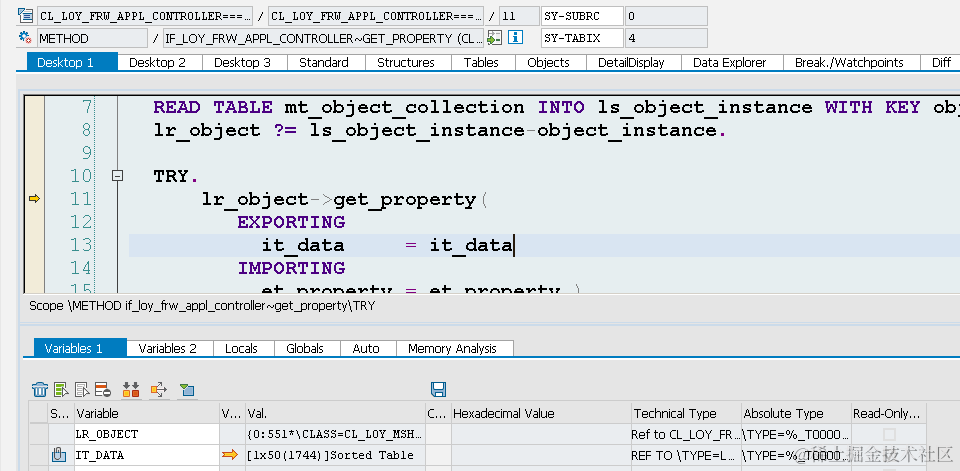
Task: Click the Technical Type column header
Action: click(x=686, y=413)
